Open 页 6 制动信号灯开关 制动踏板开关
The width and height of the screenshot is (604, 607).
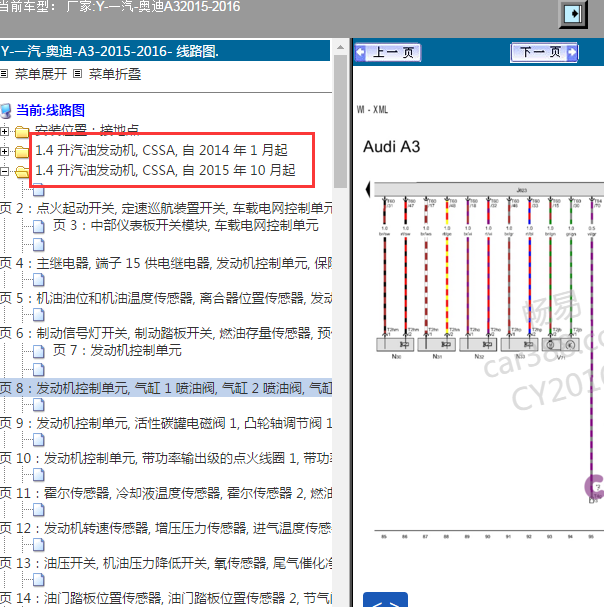tap(166, 333)
